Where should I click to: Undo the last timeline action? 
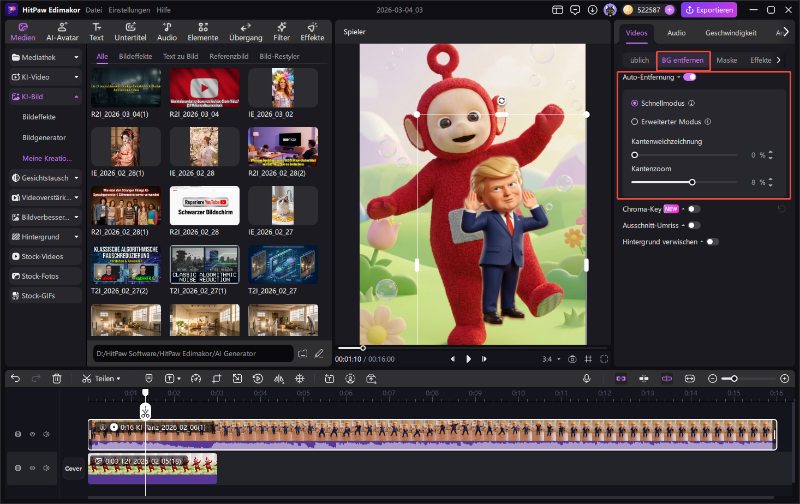[x=15, y=379]
